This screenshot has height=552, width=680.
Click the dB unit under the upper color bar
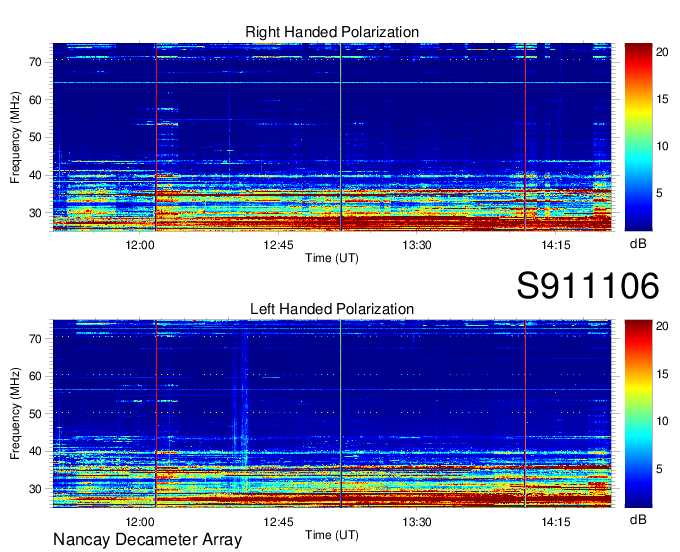pyautogui.click(x=638, y=244)
